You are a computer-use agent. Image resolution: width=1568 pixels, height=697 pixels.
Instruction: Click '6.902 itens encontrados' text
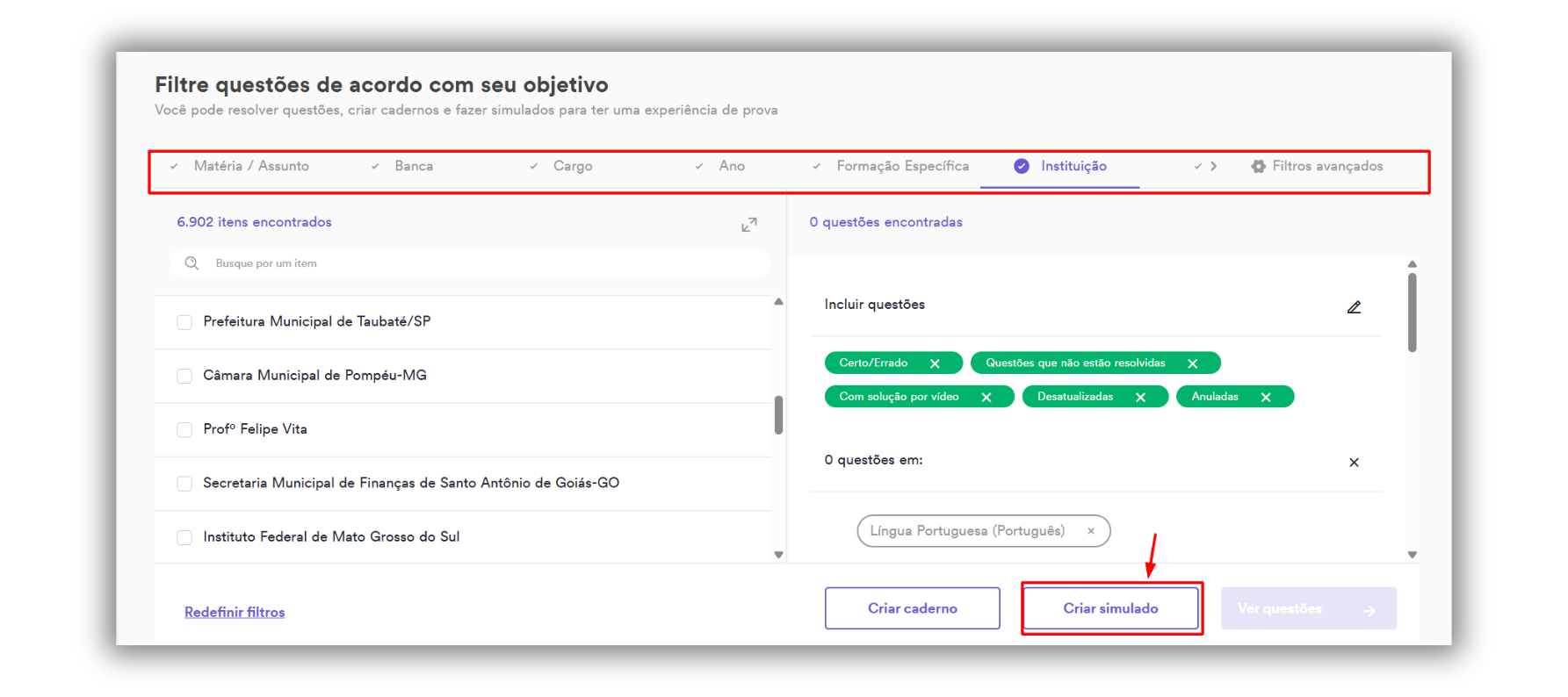254,222
